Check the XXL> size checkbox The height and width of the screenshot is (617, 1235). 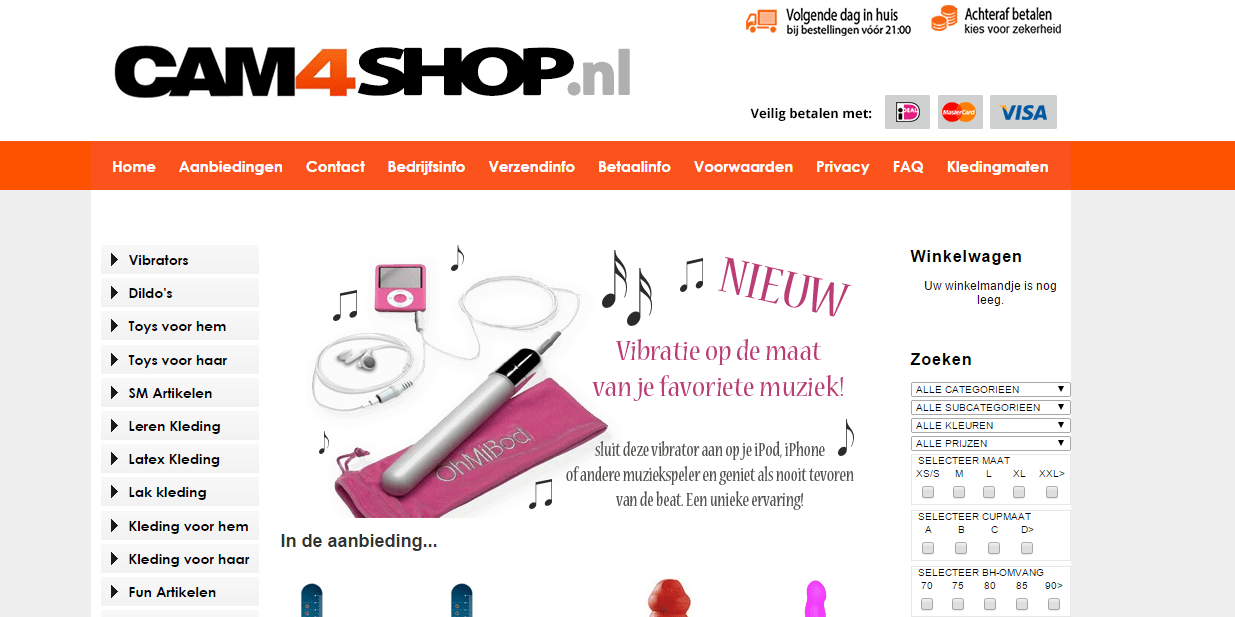pyautogui.click(x=1052, y=492)
